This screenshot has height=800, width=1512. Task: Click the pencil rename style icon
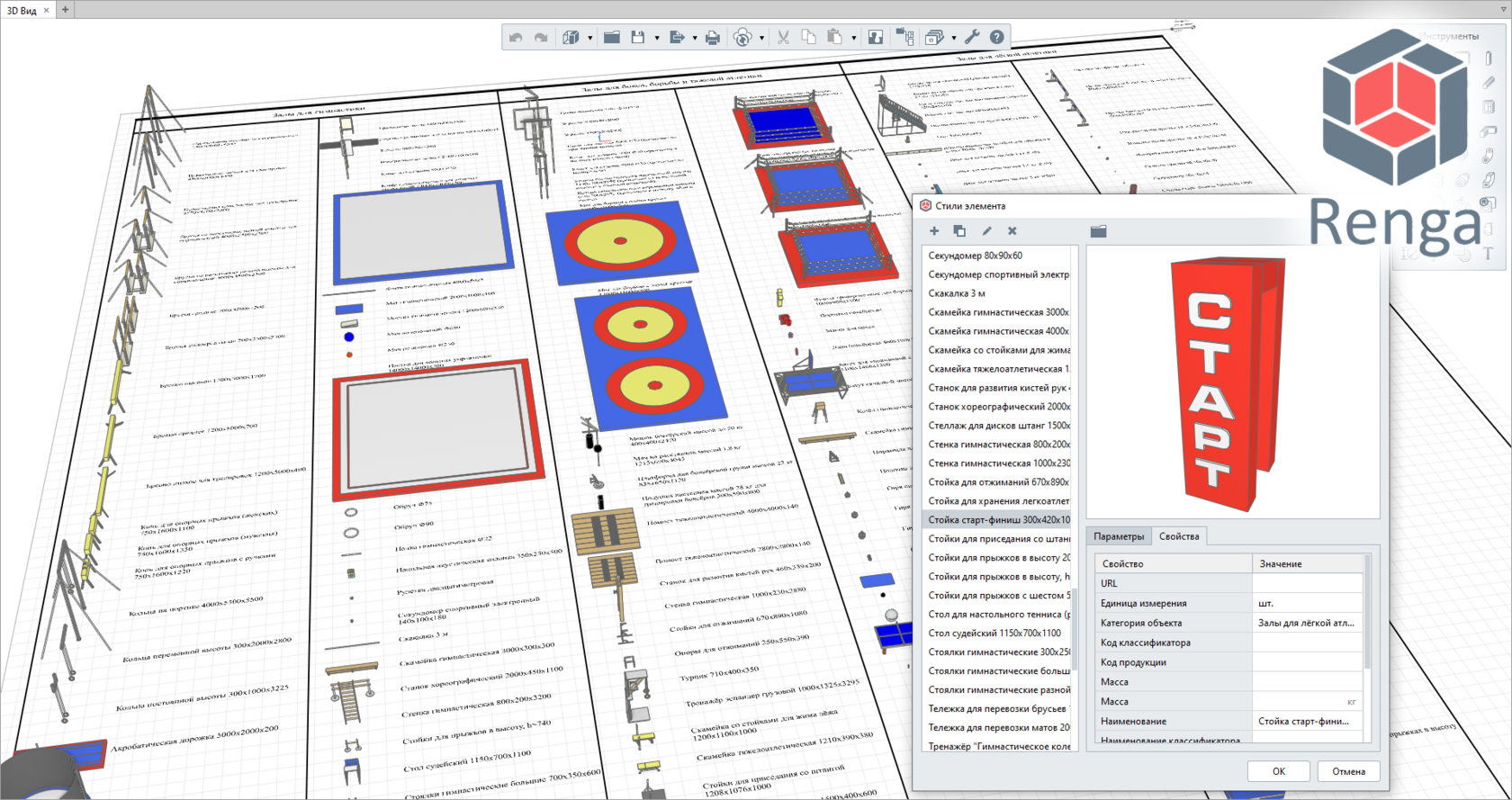click(986, 231)
